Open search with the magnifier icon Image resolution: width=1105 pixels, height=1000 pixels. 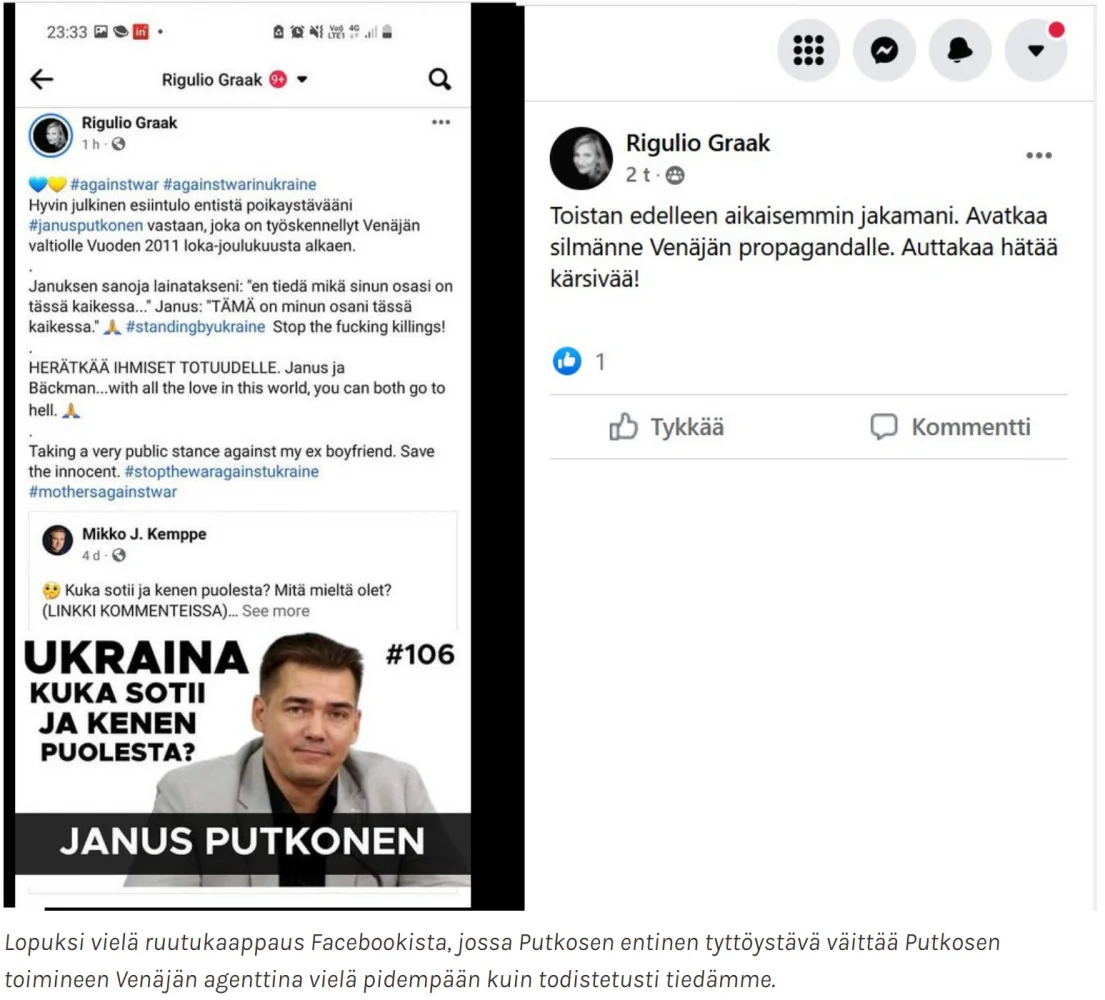pos(440,79)
